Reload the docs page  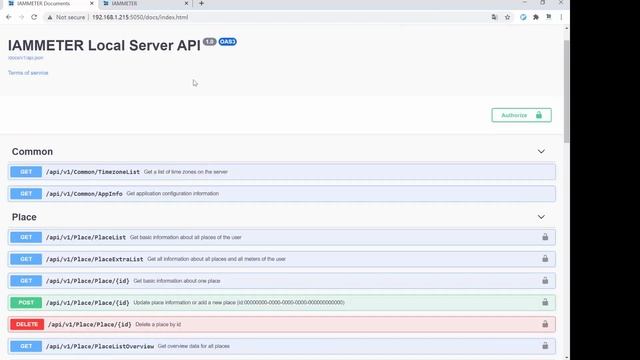(x=34, y=17)
